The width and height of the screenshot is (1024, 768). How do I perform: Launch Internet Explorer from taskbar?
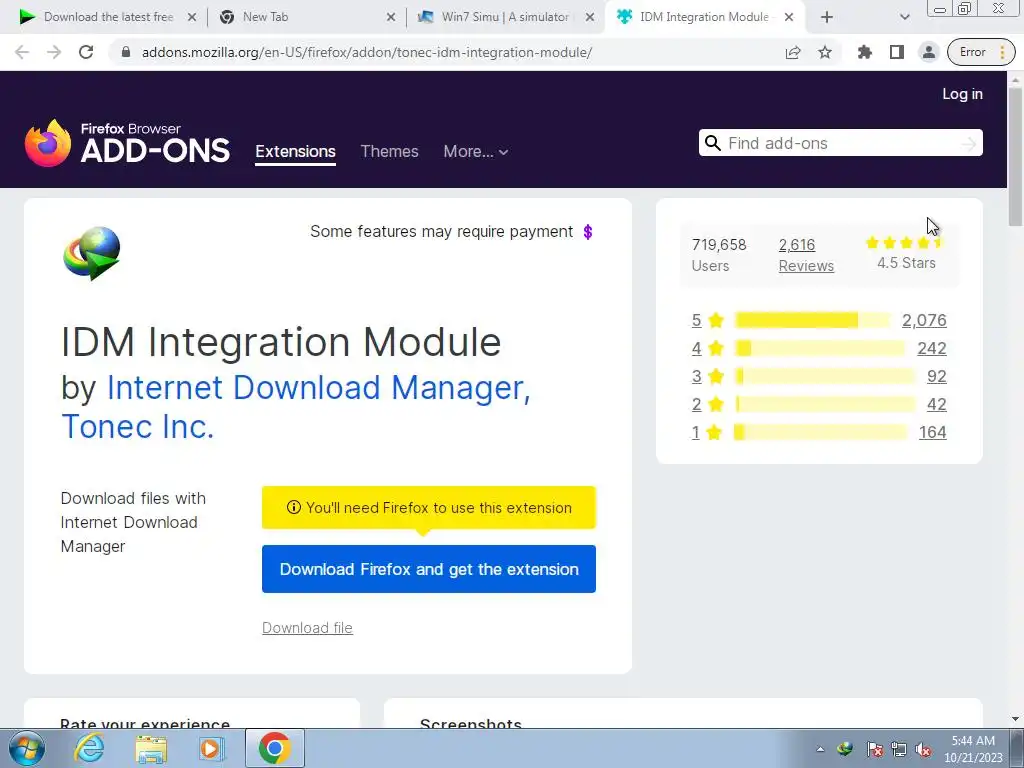89,748
